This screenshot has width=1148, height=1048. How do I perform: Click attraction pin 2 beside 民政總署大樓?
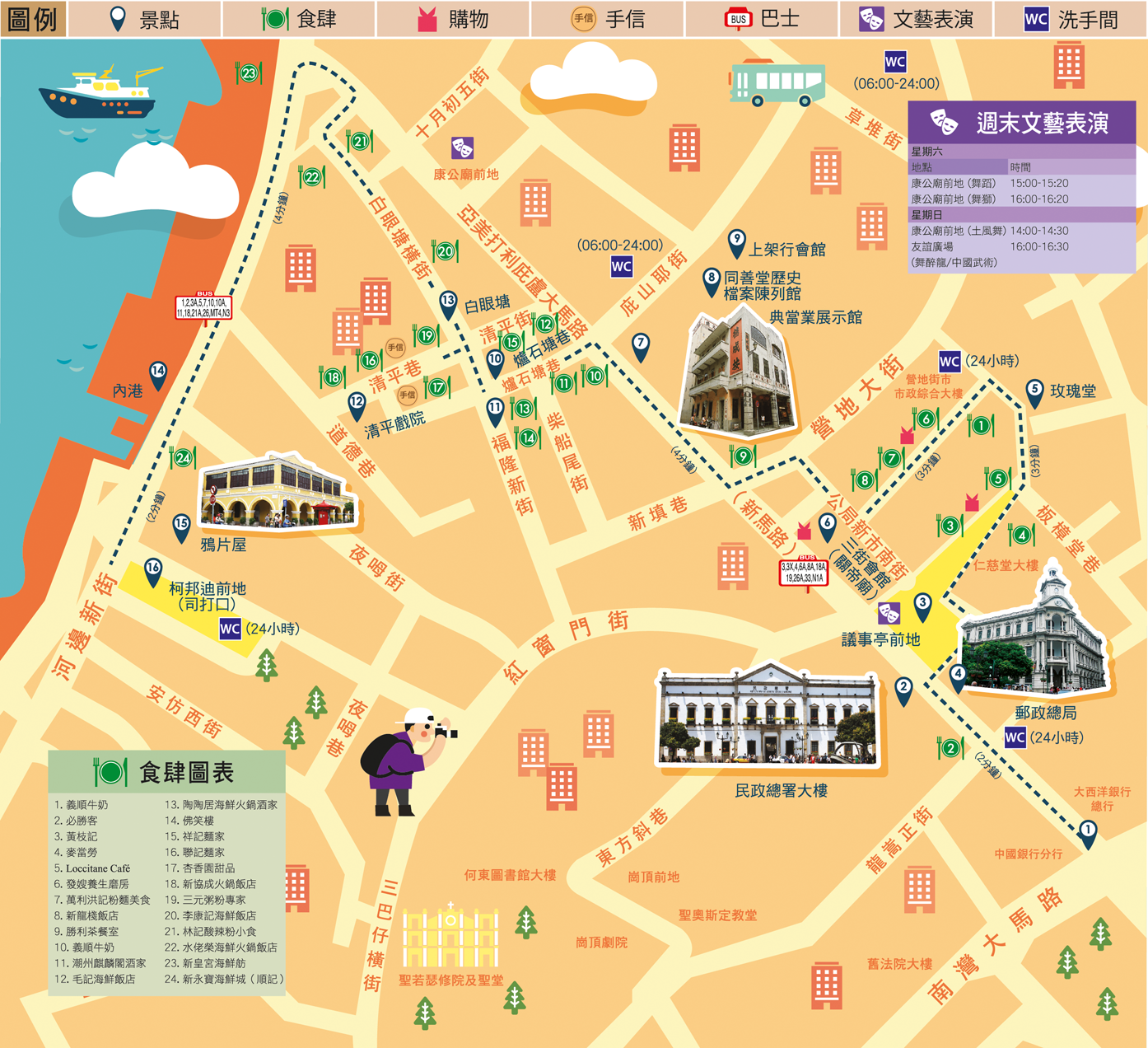903,690
